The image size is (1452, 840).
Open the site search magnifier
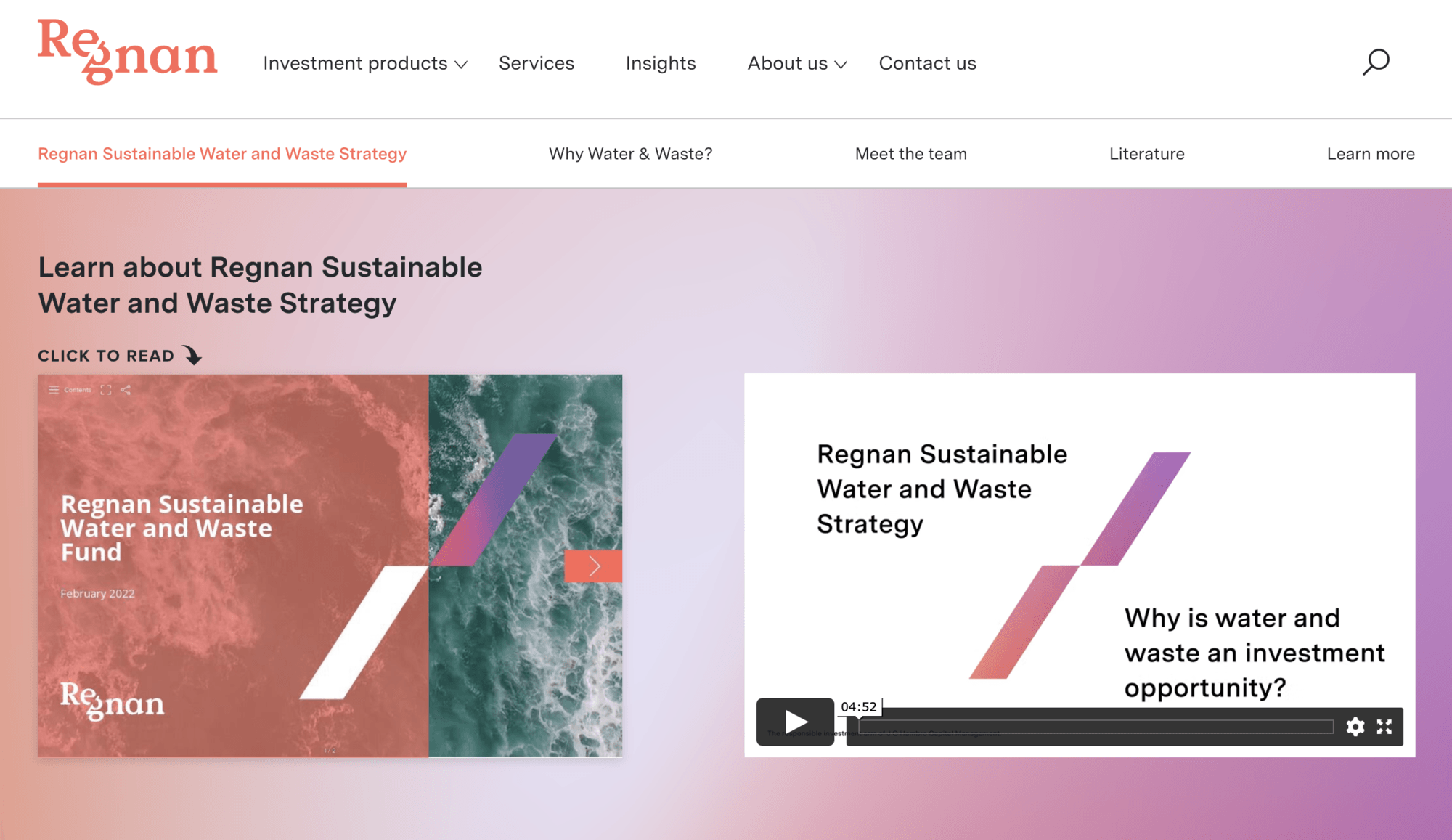pos(1376,62)
